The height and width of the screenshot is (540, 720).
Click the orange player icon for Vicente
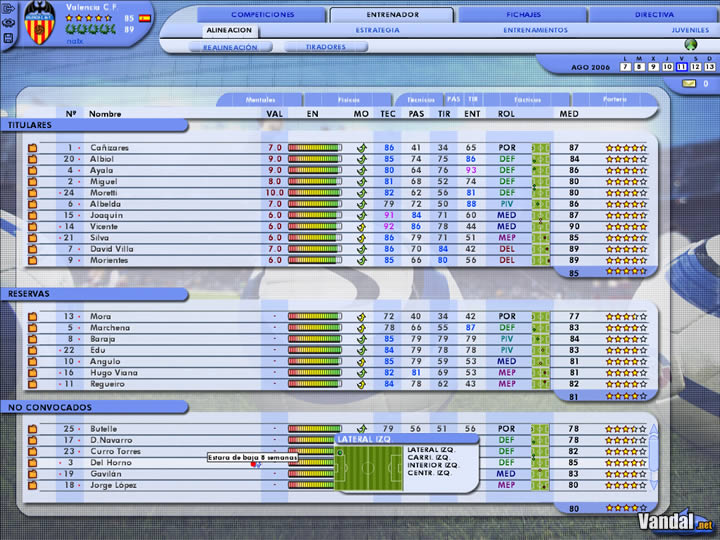click(x=33, y=226)
